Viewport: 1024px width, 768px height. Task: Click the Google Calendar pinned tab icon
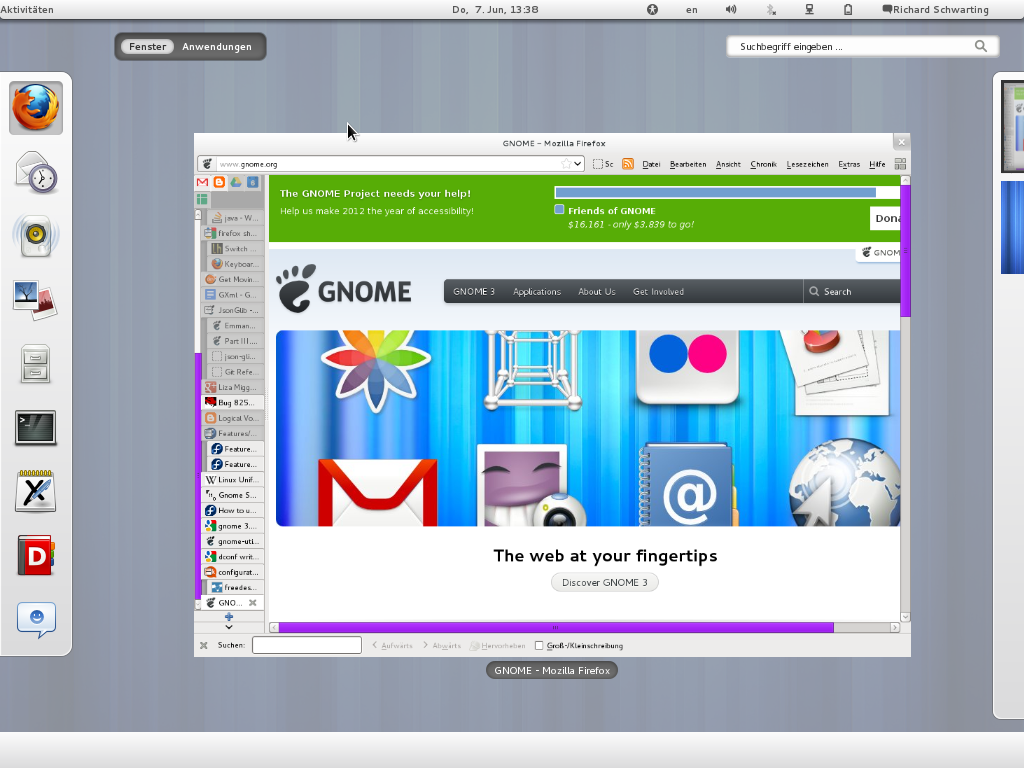(252, 182)
